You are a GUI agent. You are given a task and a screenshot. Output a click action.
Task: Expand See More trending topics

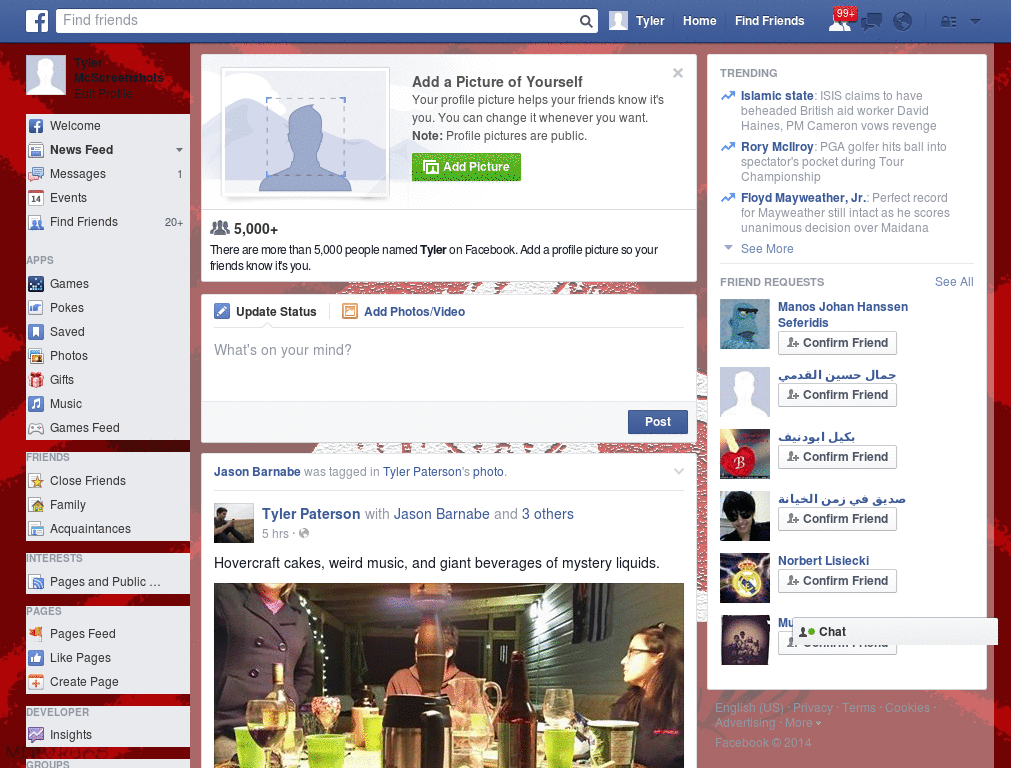767,249
